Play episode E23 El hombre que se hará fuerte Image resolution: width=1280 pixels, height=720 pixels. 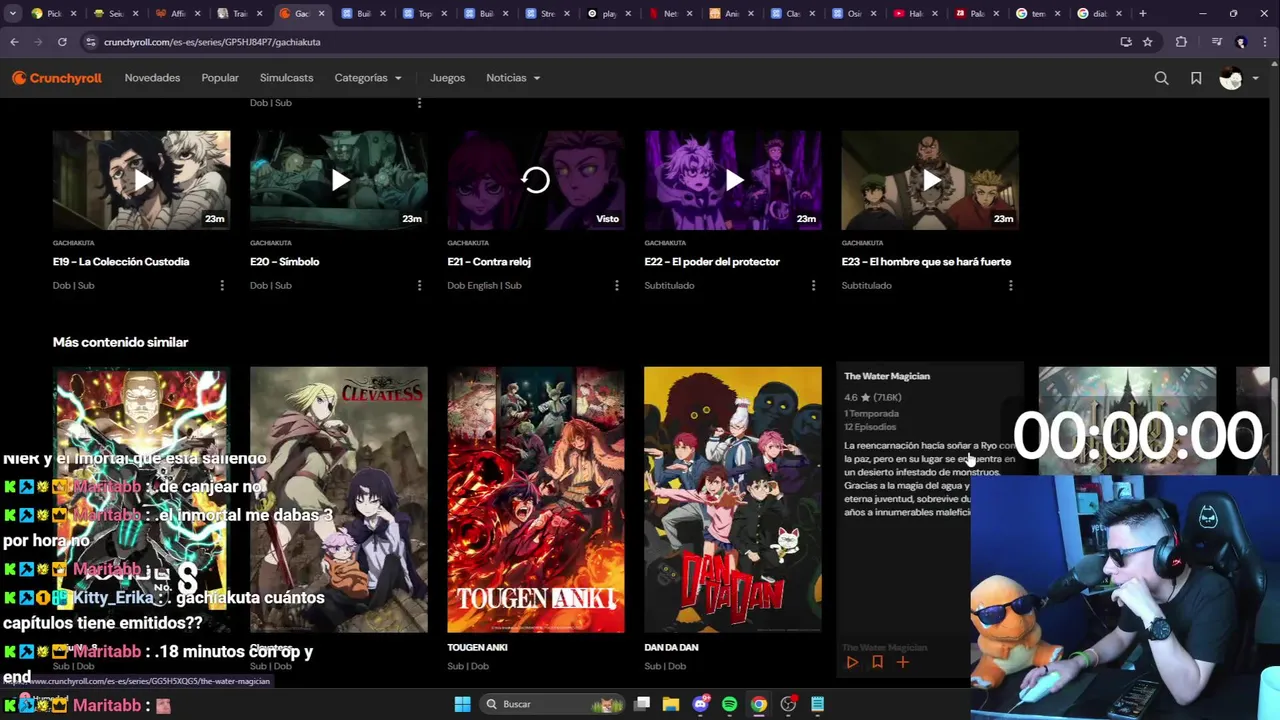(x=930, y=180)
